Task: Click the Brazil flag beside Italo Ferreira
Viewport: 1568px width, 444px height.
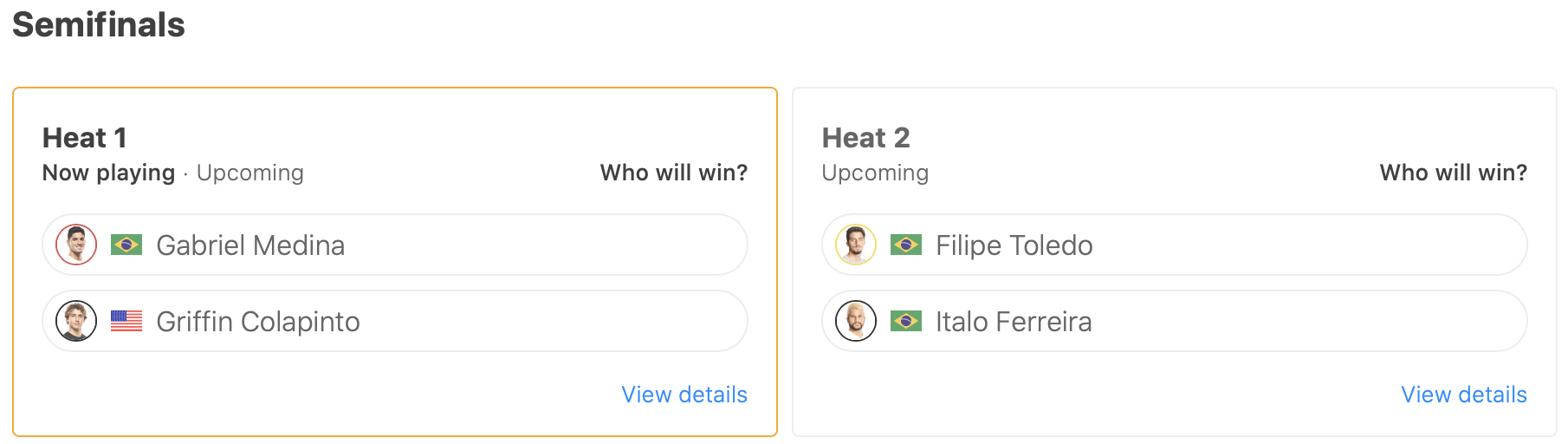Action: [906, 321]
